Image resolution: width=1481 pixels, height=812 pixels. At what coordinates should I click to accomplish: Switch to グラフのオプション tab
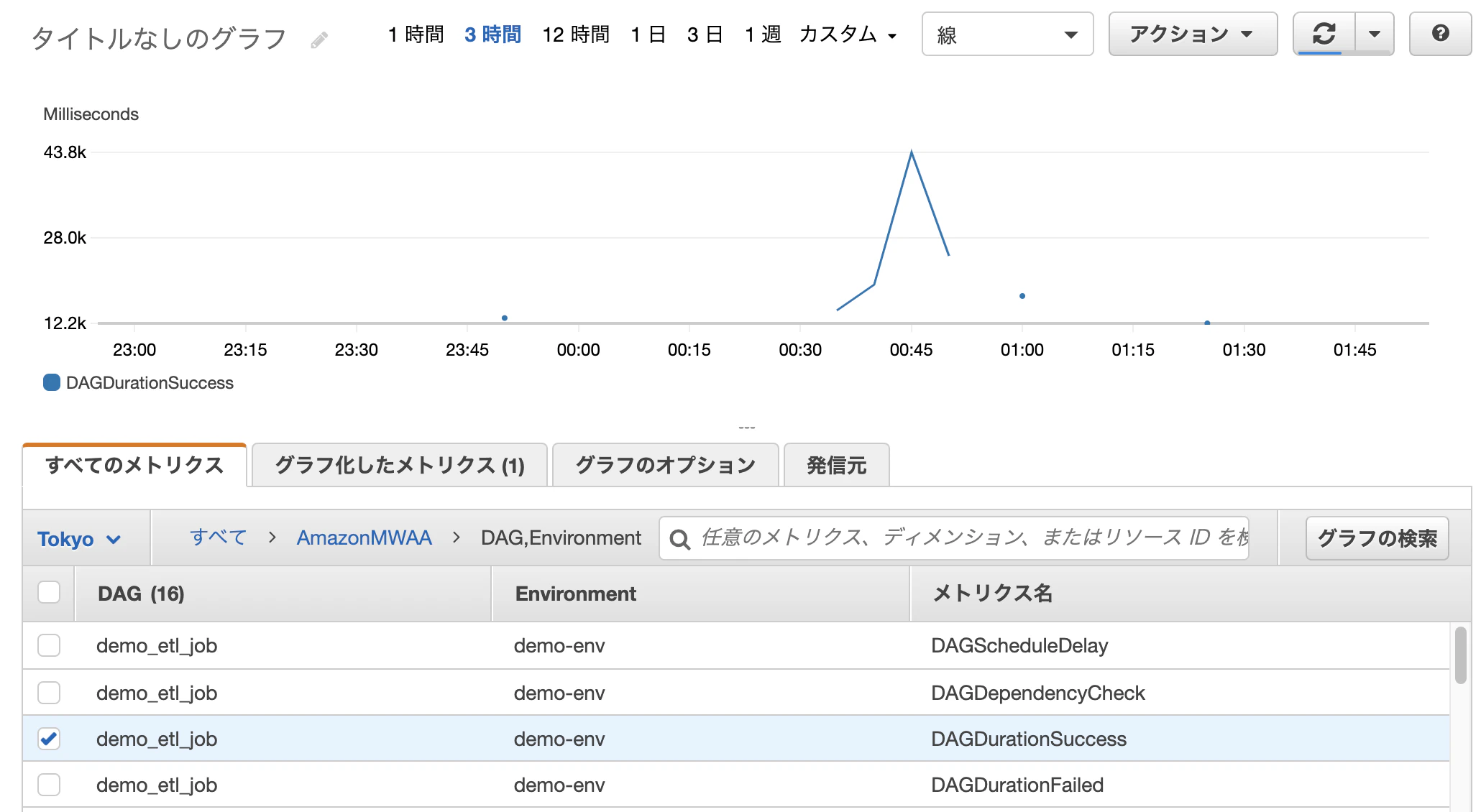click(666, 465)
